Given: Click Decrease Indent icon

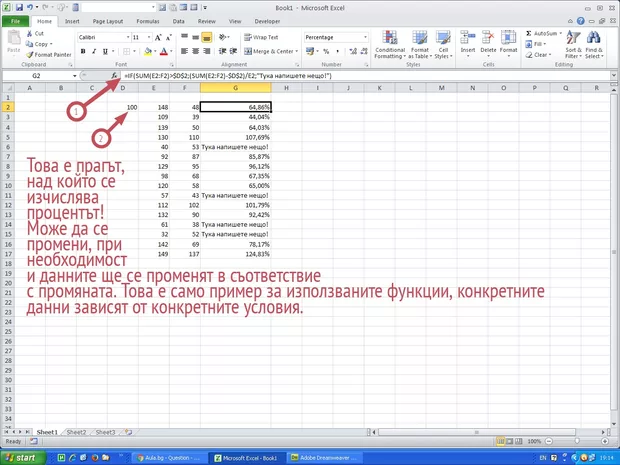Looking at the screenshot, I should click(x=222, y=51).
